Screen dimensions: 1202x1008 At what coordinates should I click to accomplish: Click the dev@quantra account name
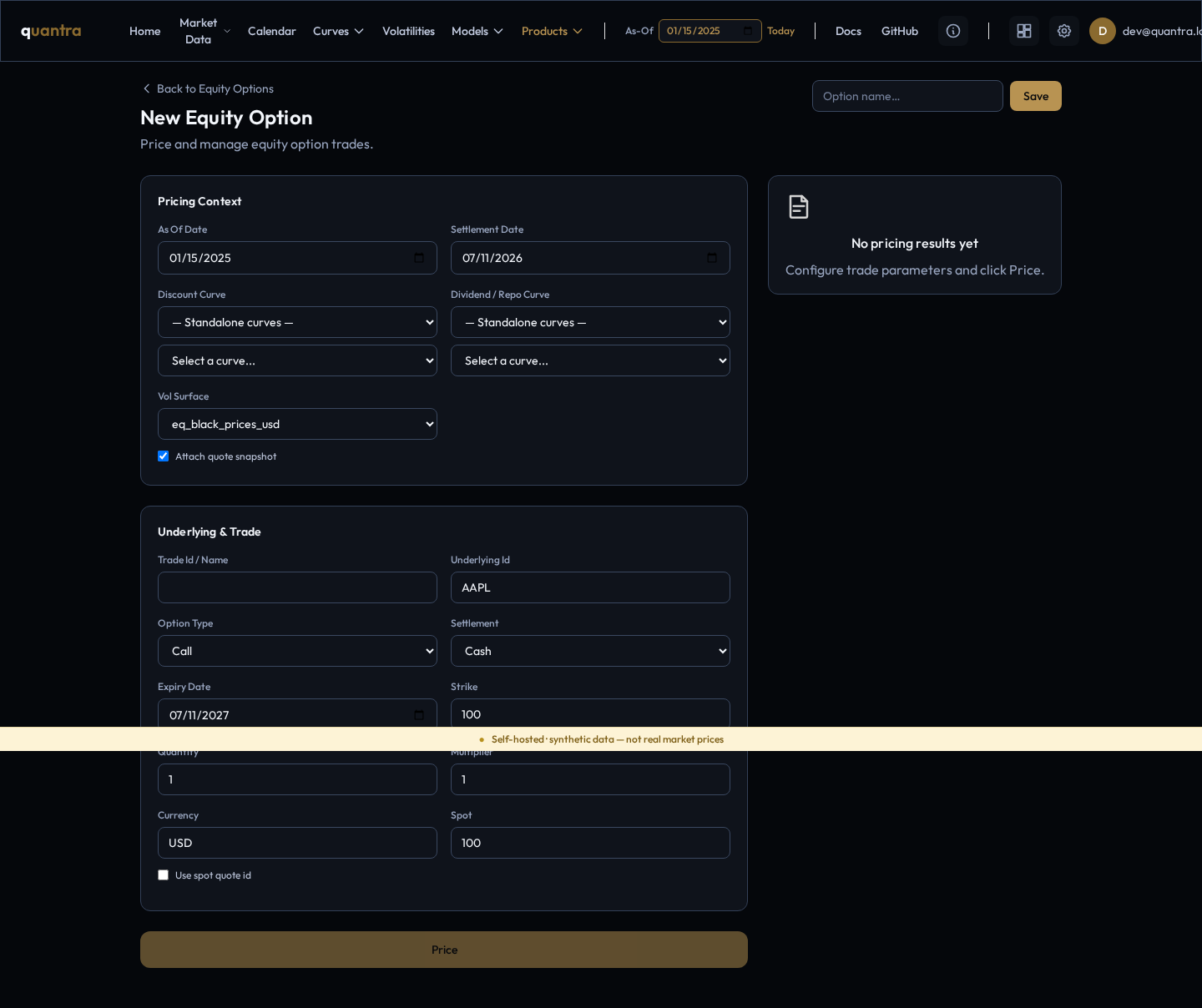click(x=1162, y=31)
